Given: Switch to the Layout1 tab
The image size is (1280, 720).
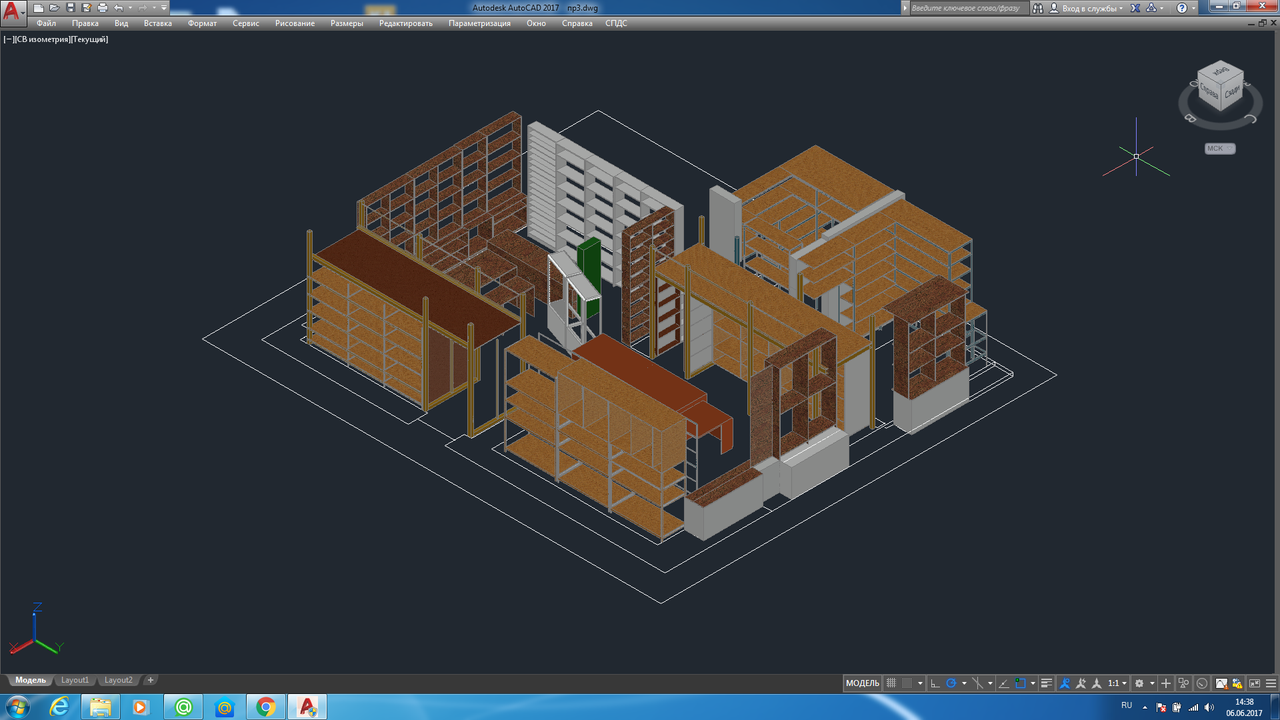Looking at the screenshot, I should pyautogui.click(x=75, y=680).
